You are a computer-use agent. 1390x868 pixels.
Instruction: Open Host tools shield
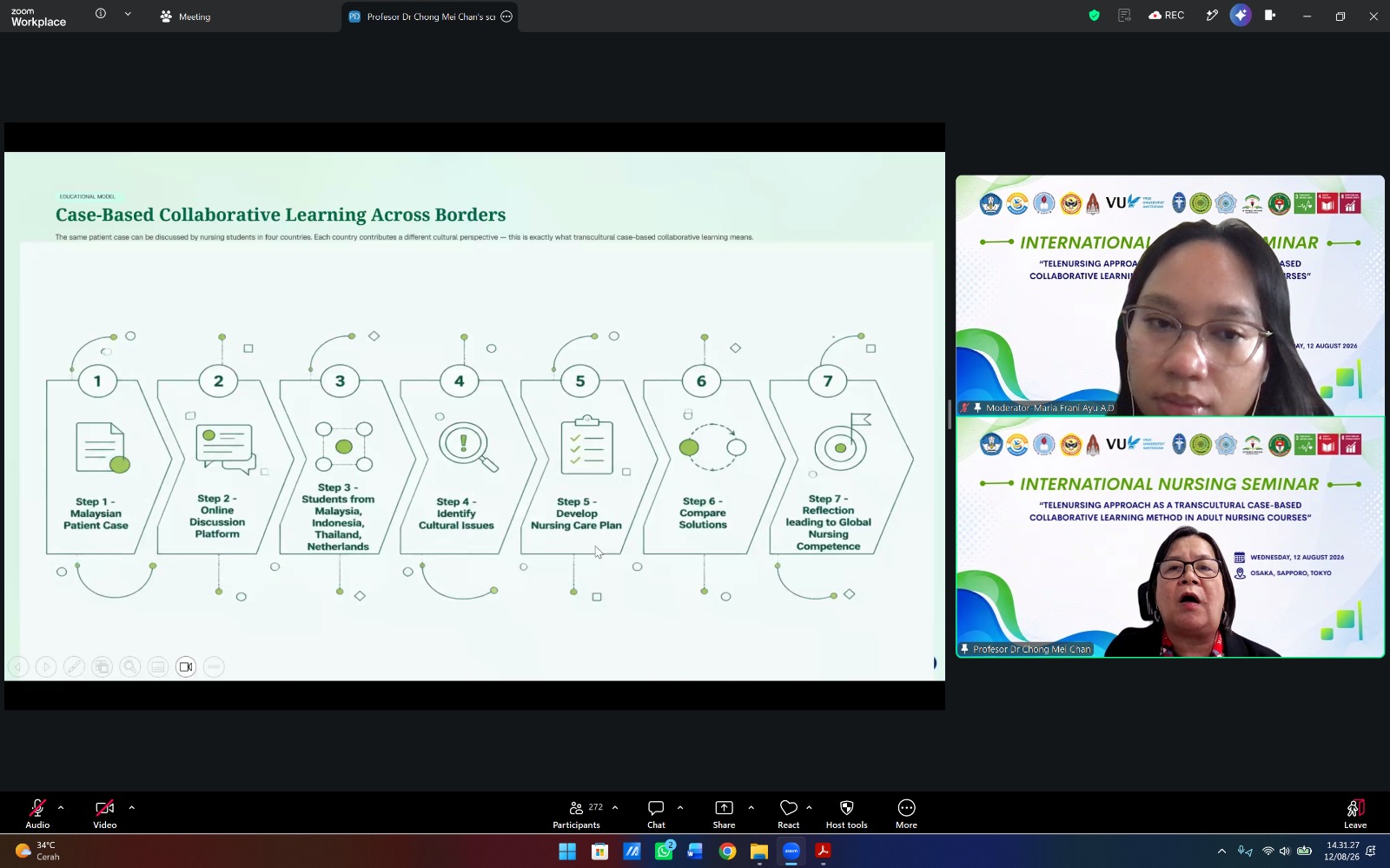tap(847, 813)
